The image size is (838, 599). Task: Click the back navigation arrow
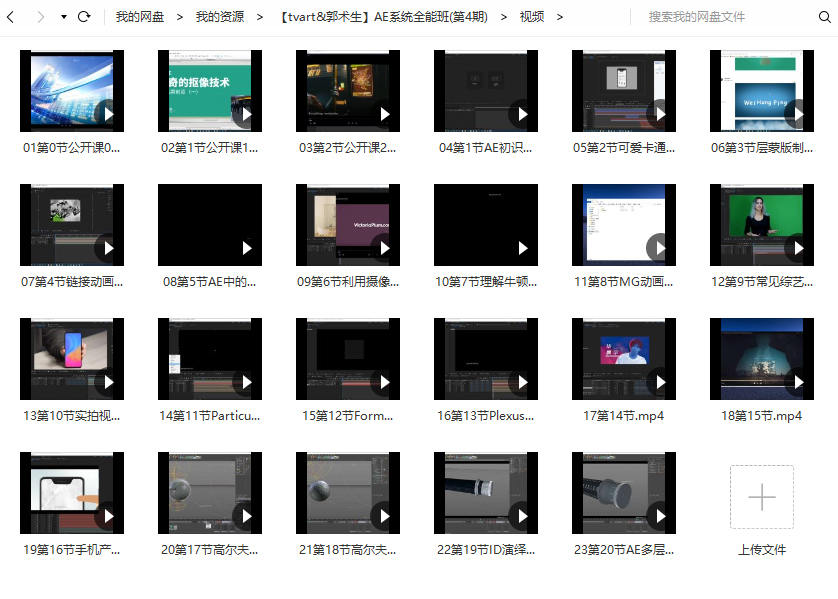coord(12,17)
